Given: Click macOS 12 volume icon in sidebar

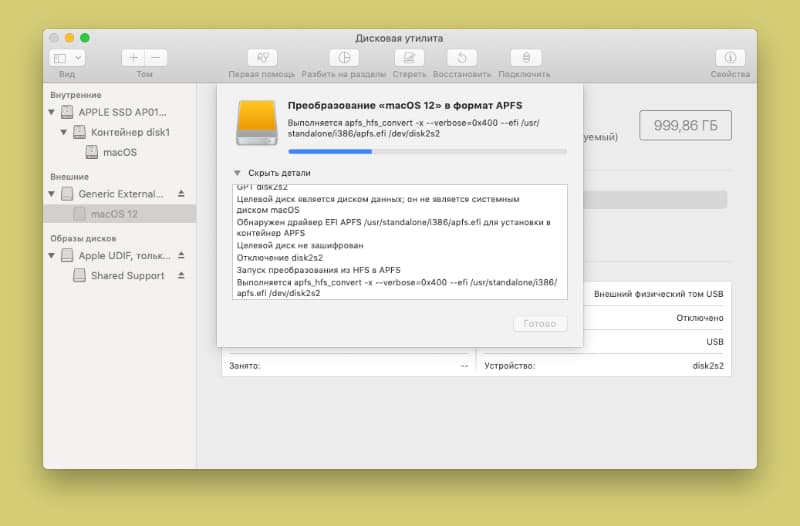Looking at the screenshot, I should (79, 214).
